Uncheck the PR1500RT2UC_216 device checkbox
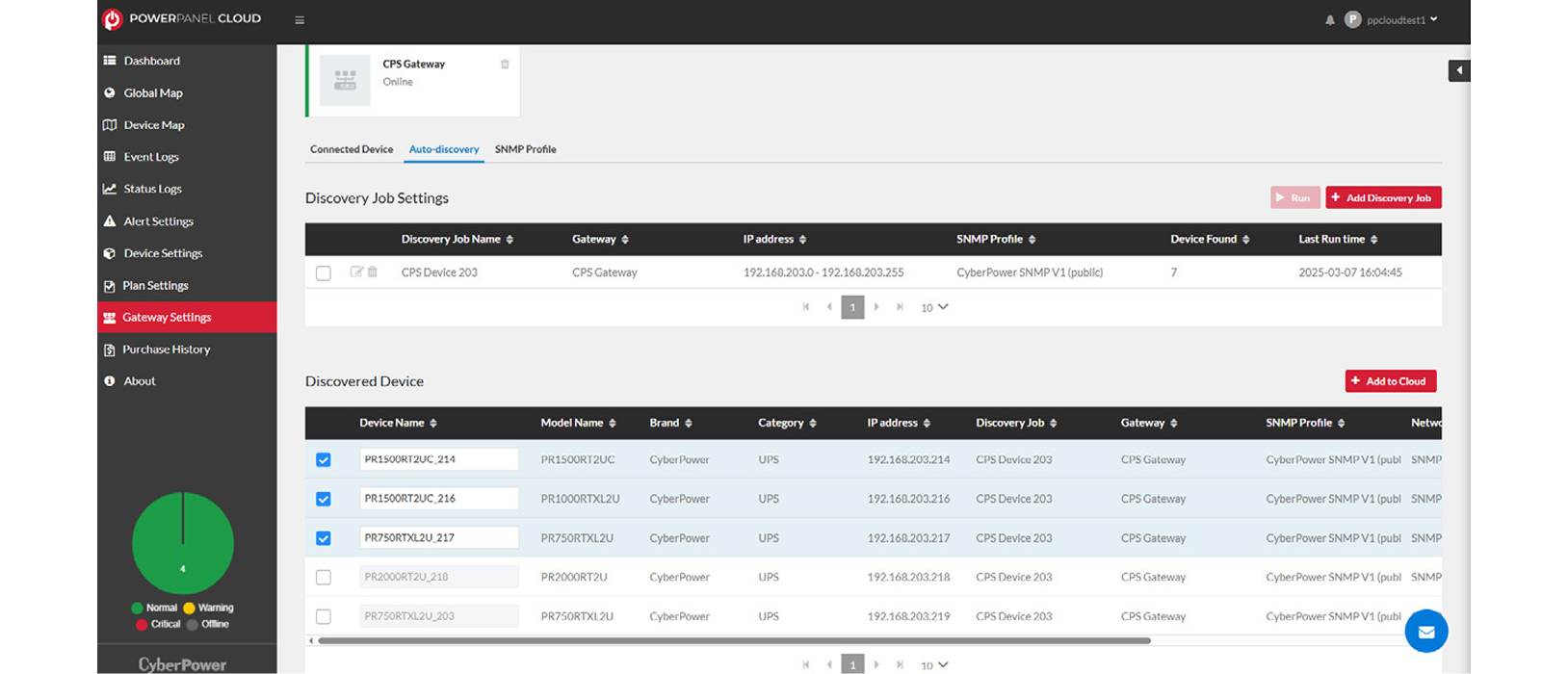The height and width of the screenshot is (674, 1568). (324, 500)
